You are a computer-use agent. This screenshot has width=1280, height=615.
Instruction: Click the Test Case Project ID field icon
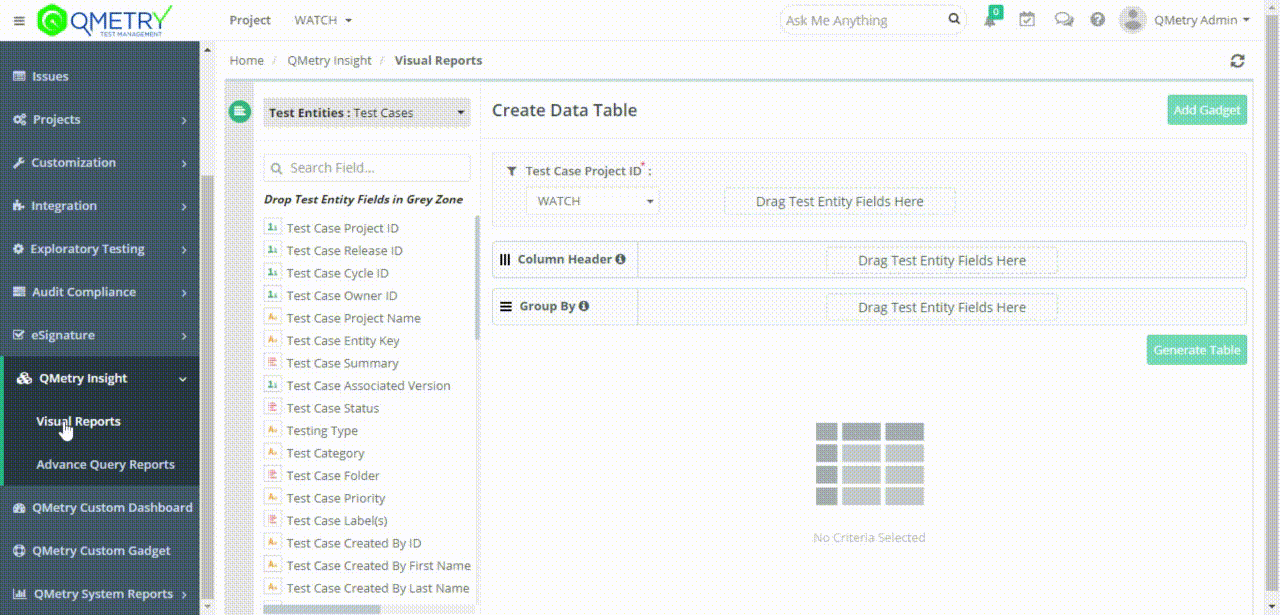(x=272, y=228)
